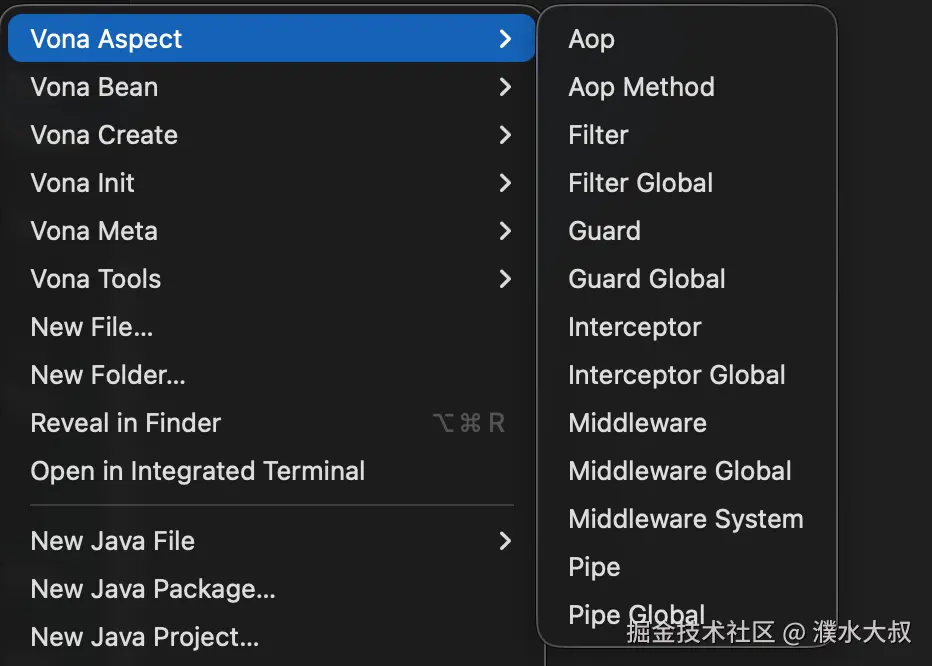The image size is (932, 666).
Task: Select "Interceptor Global" in the submenu
Action: tap(677, 375)
